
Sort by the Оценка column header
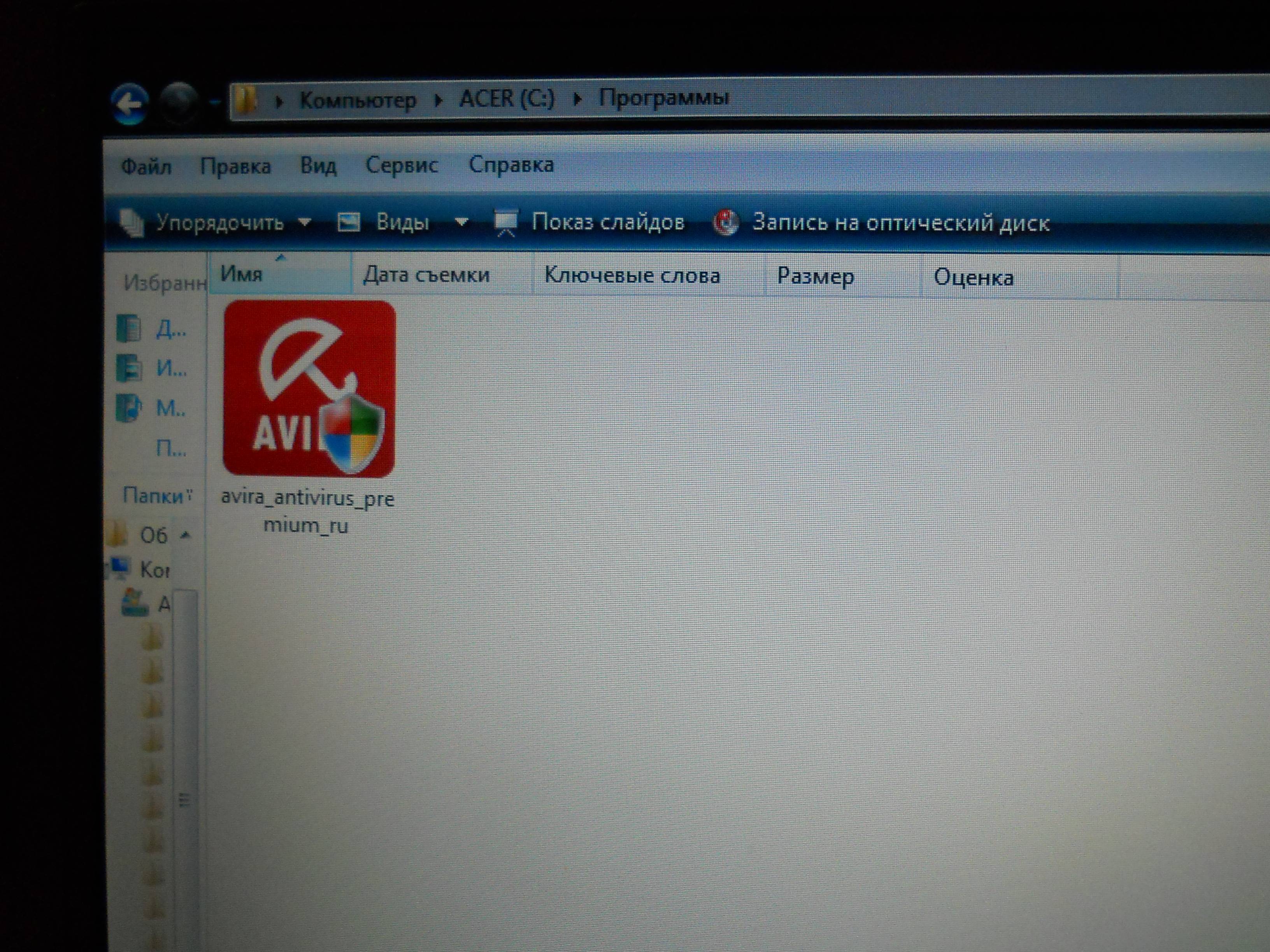[1020, 278]
